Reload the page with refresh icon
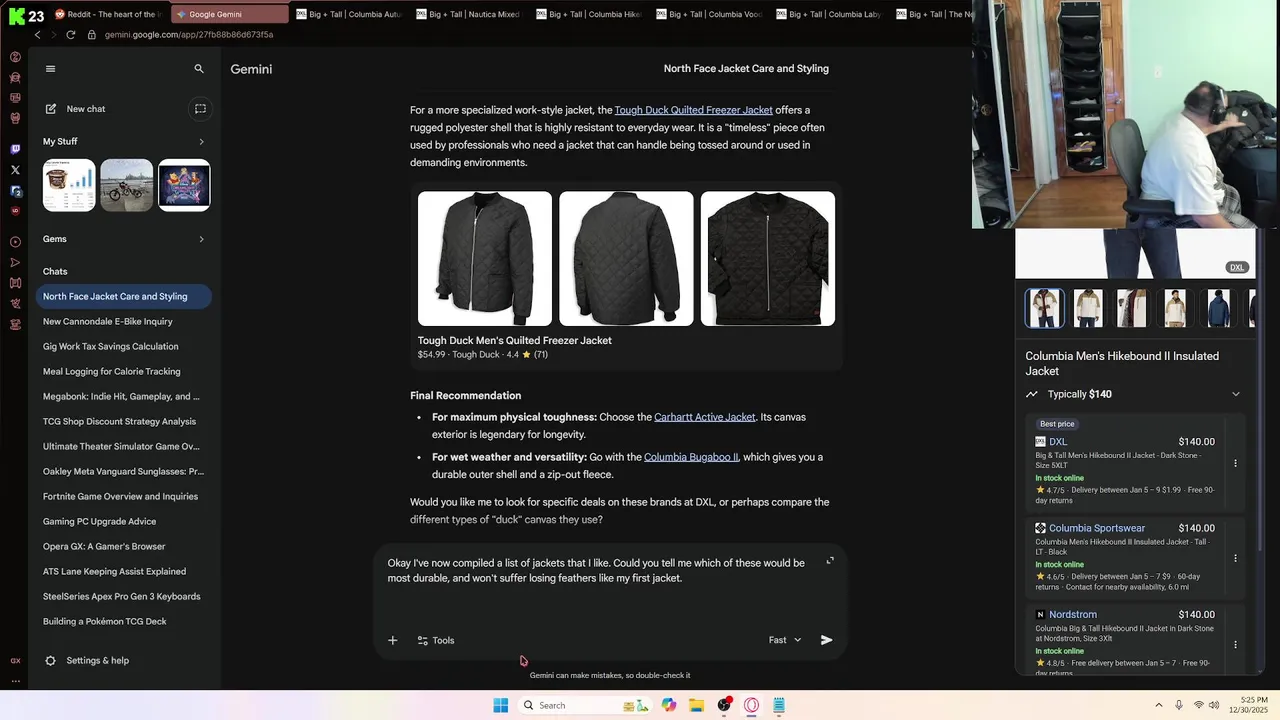 coord(70,35)
